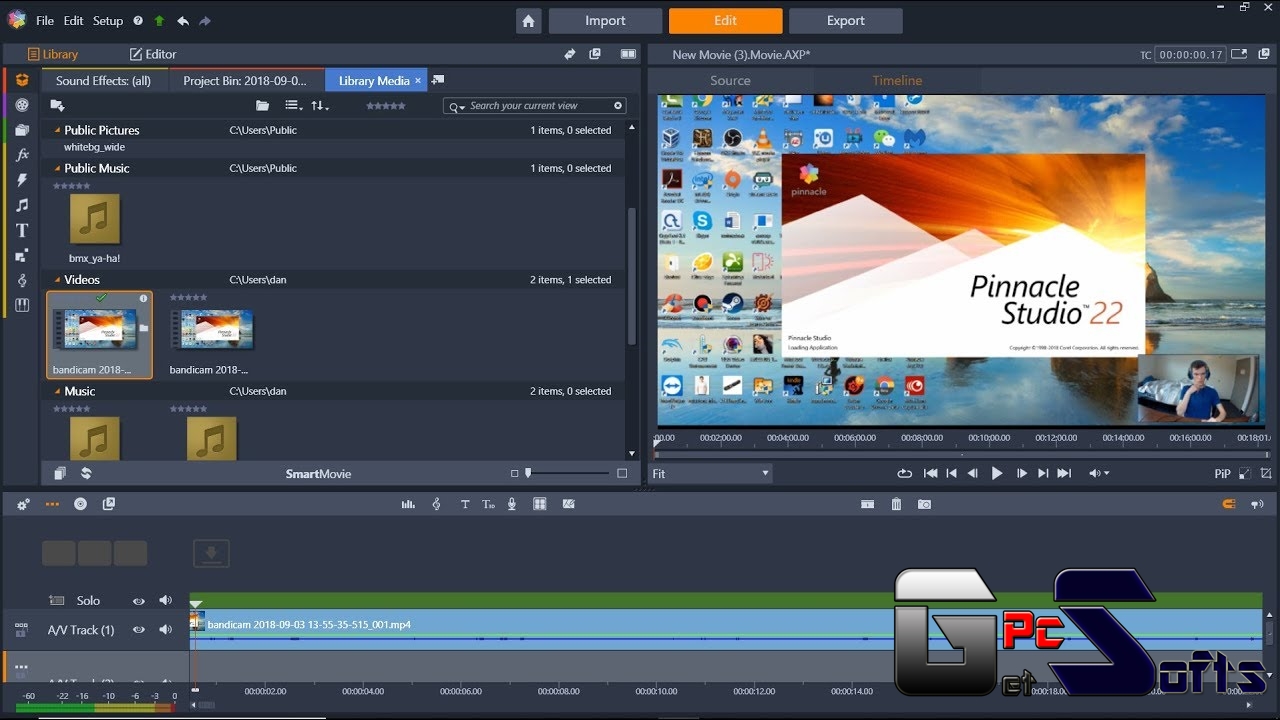Add a new library tab

(x=438, y=80)
